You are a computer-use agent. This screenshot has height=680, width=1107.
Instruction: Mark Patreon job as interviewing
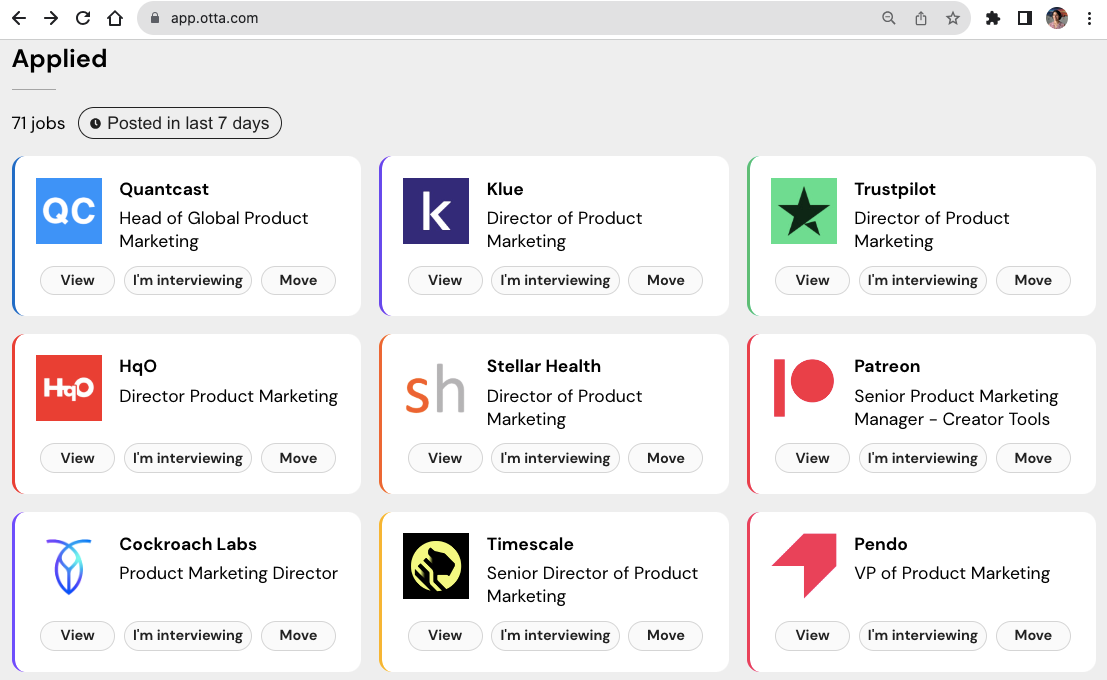pyautogui.click(x=923, y=458)
